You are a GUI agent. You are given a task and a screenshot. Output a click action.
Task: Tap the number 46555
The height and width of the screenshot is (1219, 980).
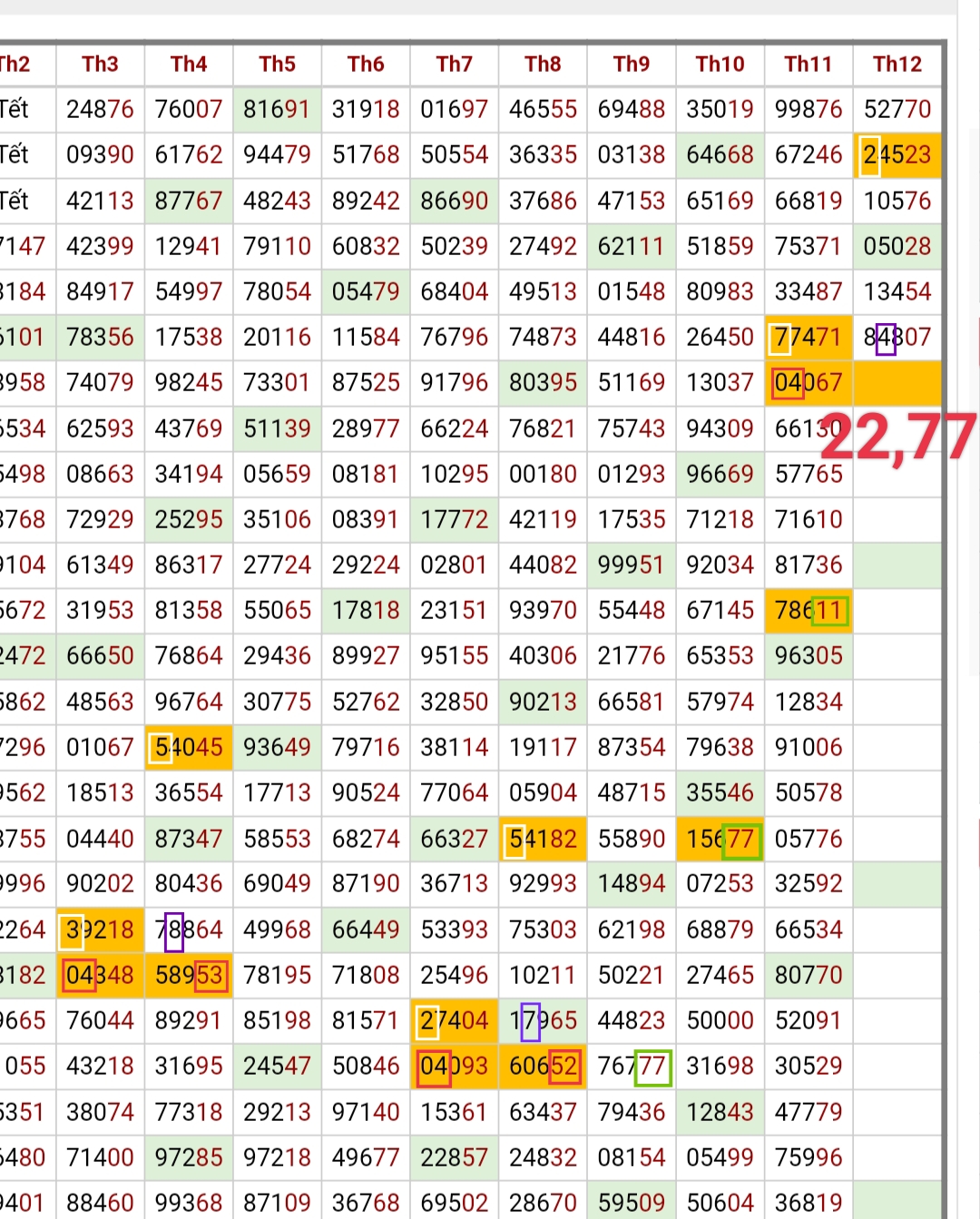pyautogui.click(x=543, y=109)
